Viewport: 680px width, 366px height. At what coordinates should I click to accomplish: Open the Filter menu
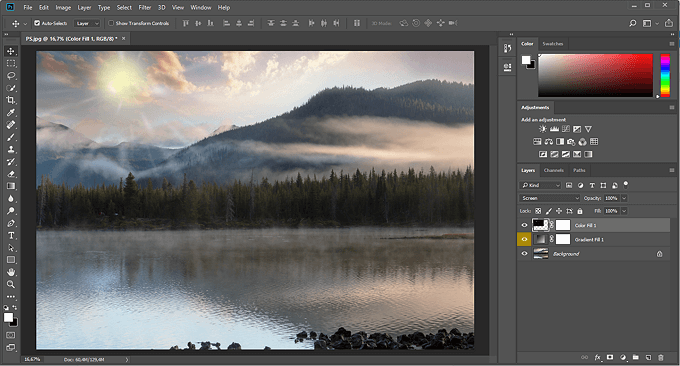pos(144,8)
